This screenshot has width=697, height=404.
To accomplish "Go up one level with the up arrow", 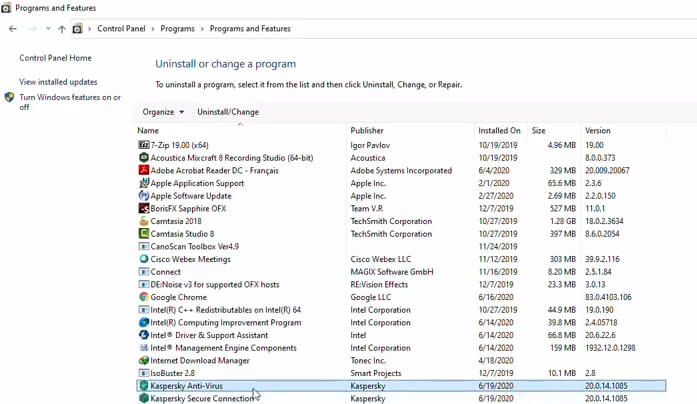I will [62, 29].
